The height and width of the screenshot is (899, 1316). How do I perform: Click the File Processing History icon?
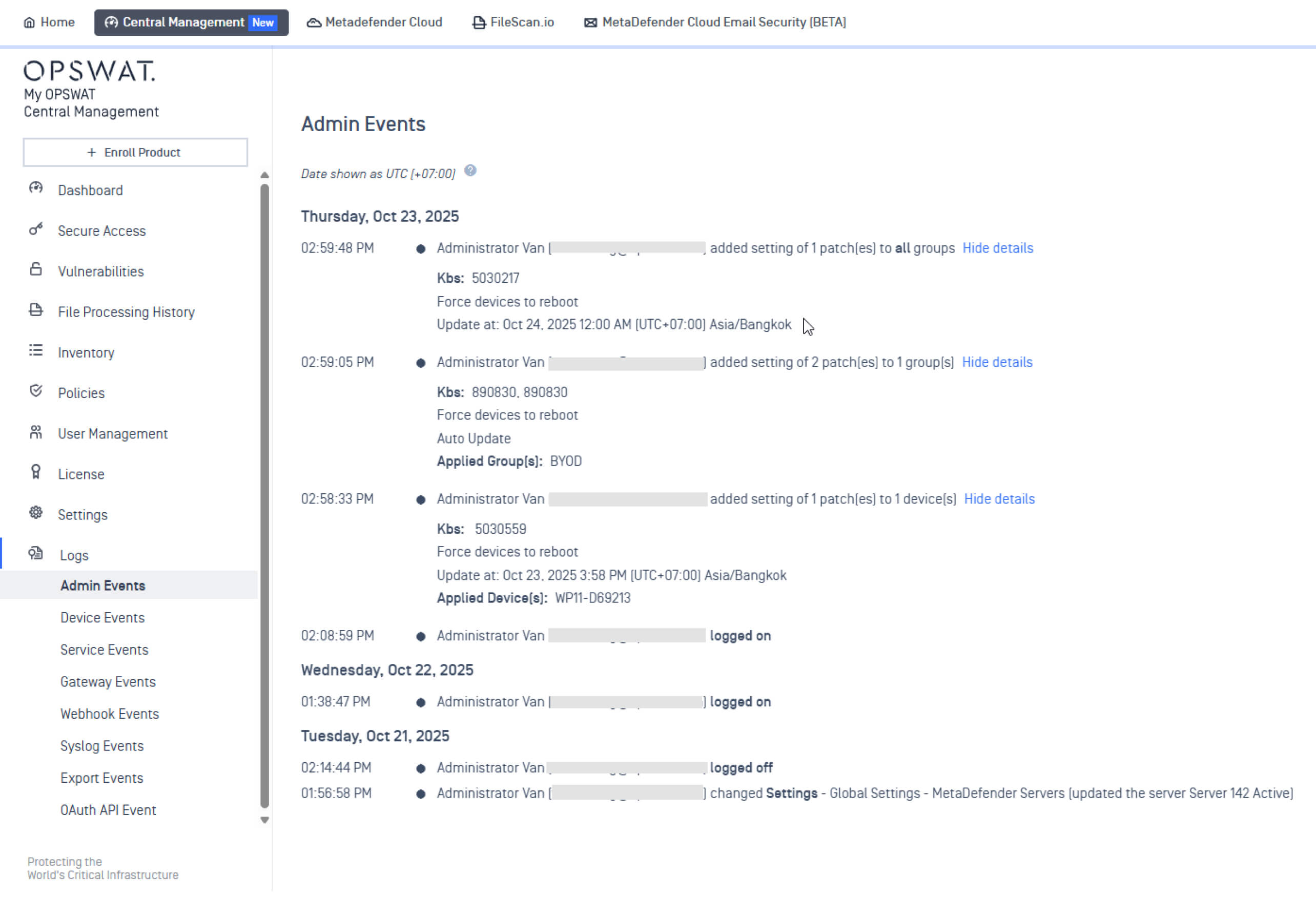tap(36, 311)
